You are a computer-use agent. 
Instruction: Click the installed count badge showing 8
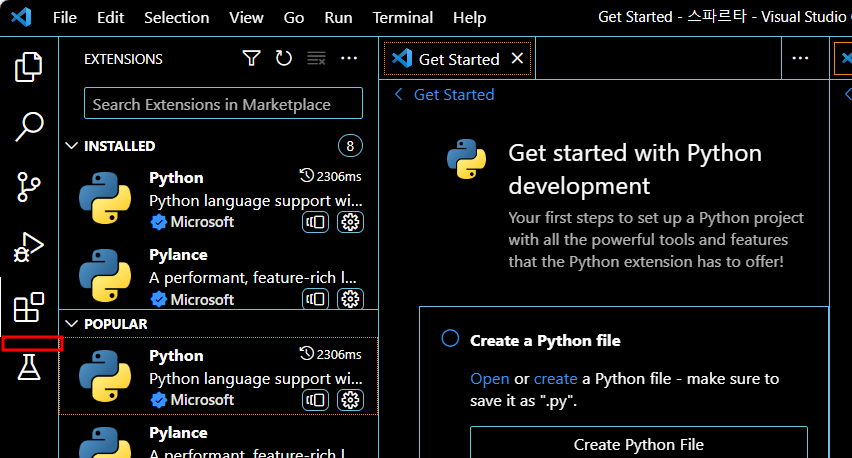tap(350, 146)
